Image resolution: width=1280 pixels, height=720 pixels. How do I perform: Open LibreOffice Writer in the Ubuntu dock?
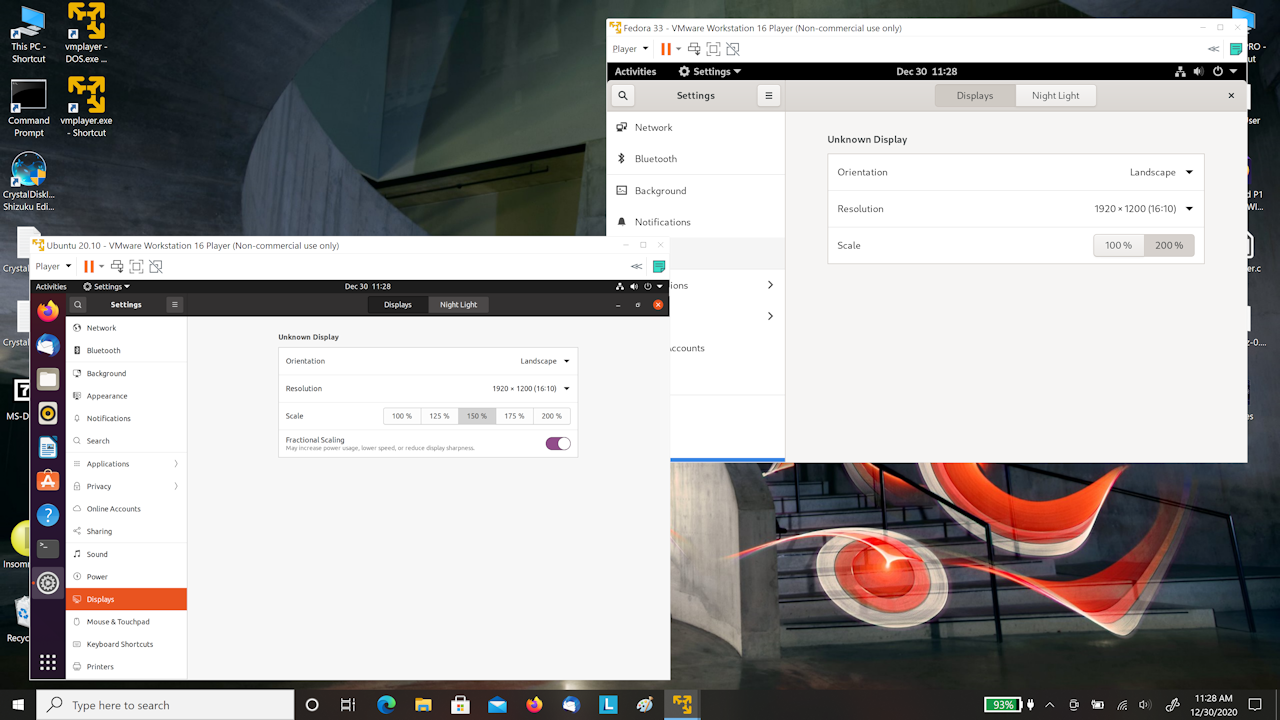coord(48,447)
